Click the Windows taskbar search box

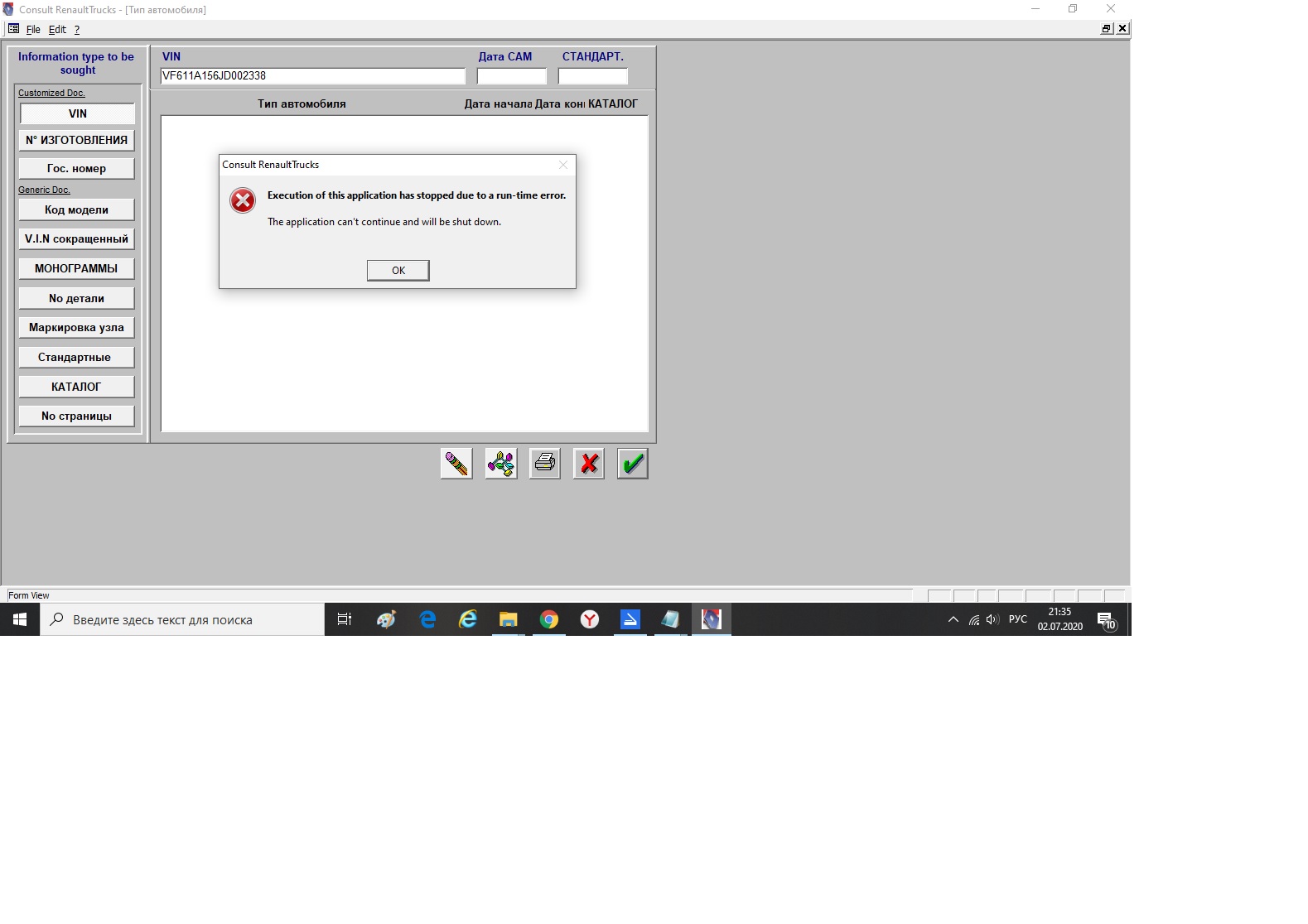[x=182, y=619]
